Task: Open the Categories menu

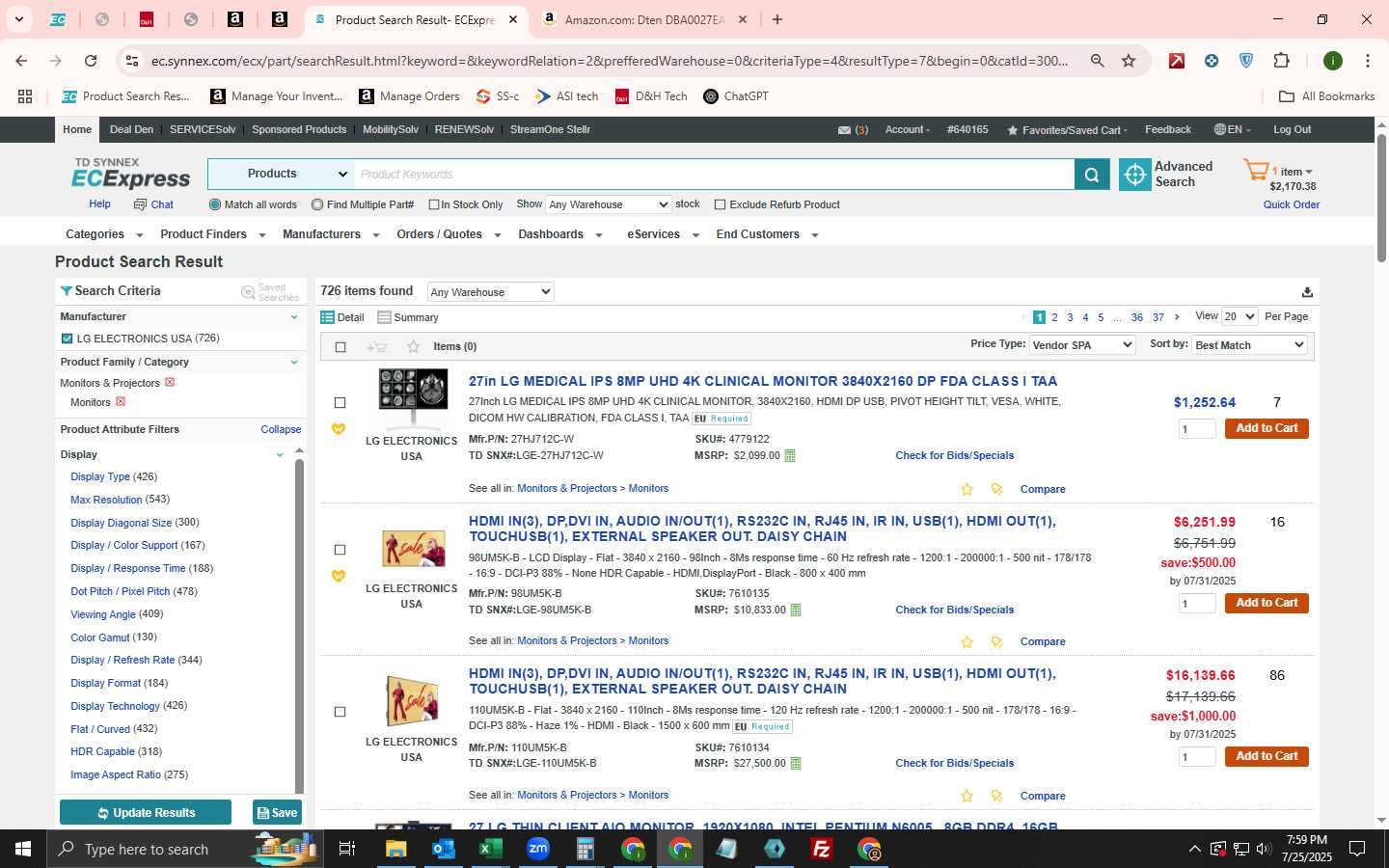Action: [104, 234]
